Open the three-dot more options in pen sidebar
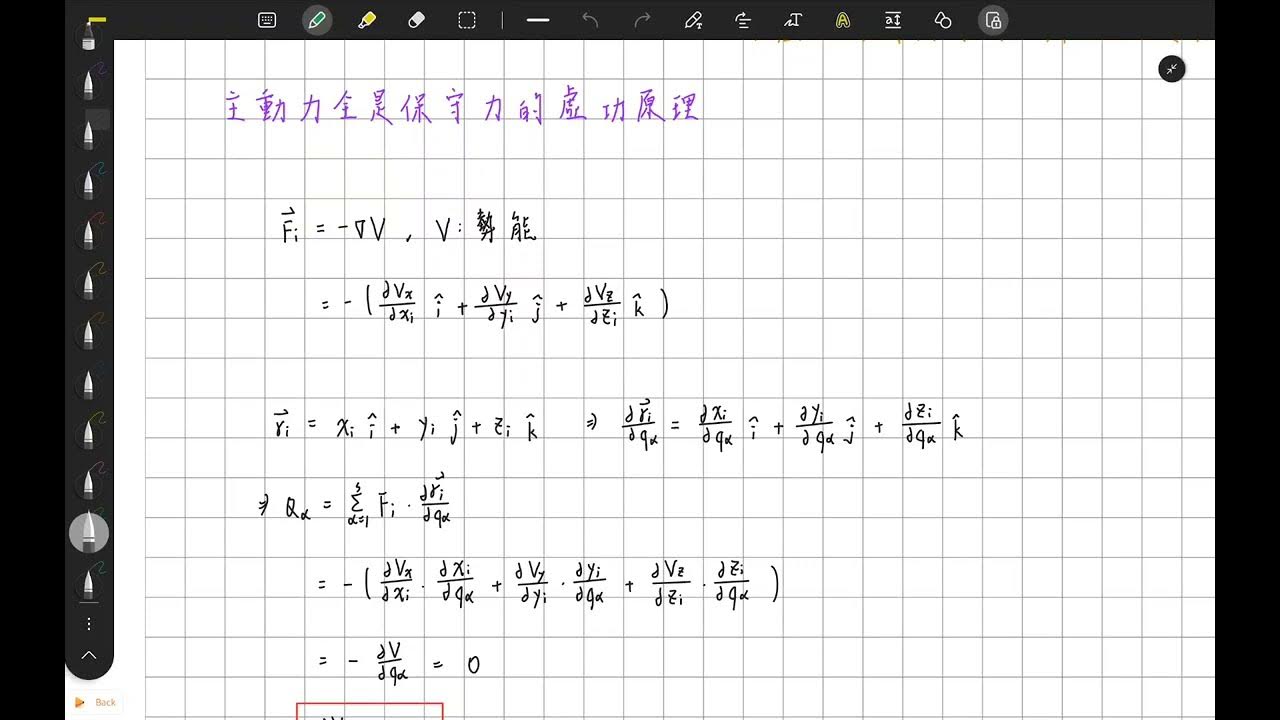The height and width of the screenshot is (720, 1280). 89,624
